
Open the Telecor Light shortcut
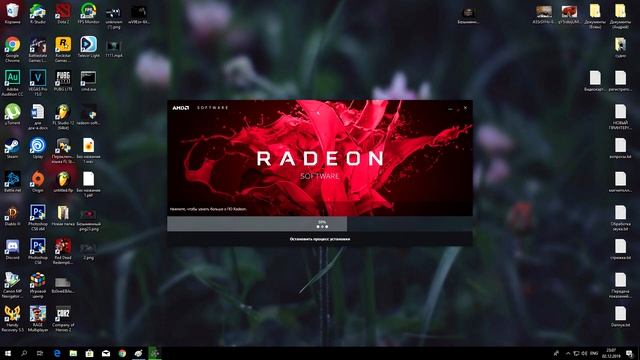coord(88,47)
